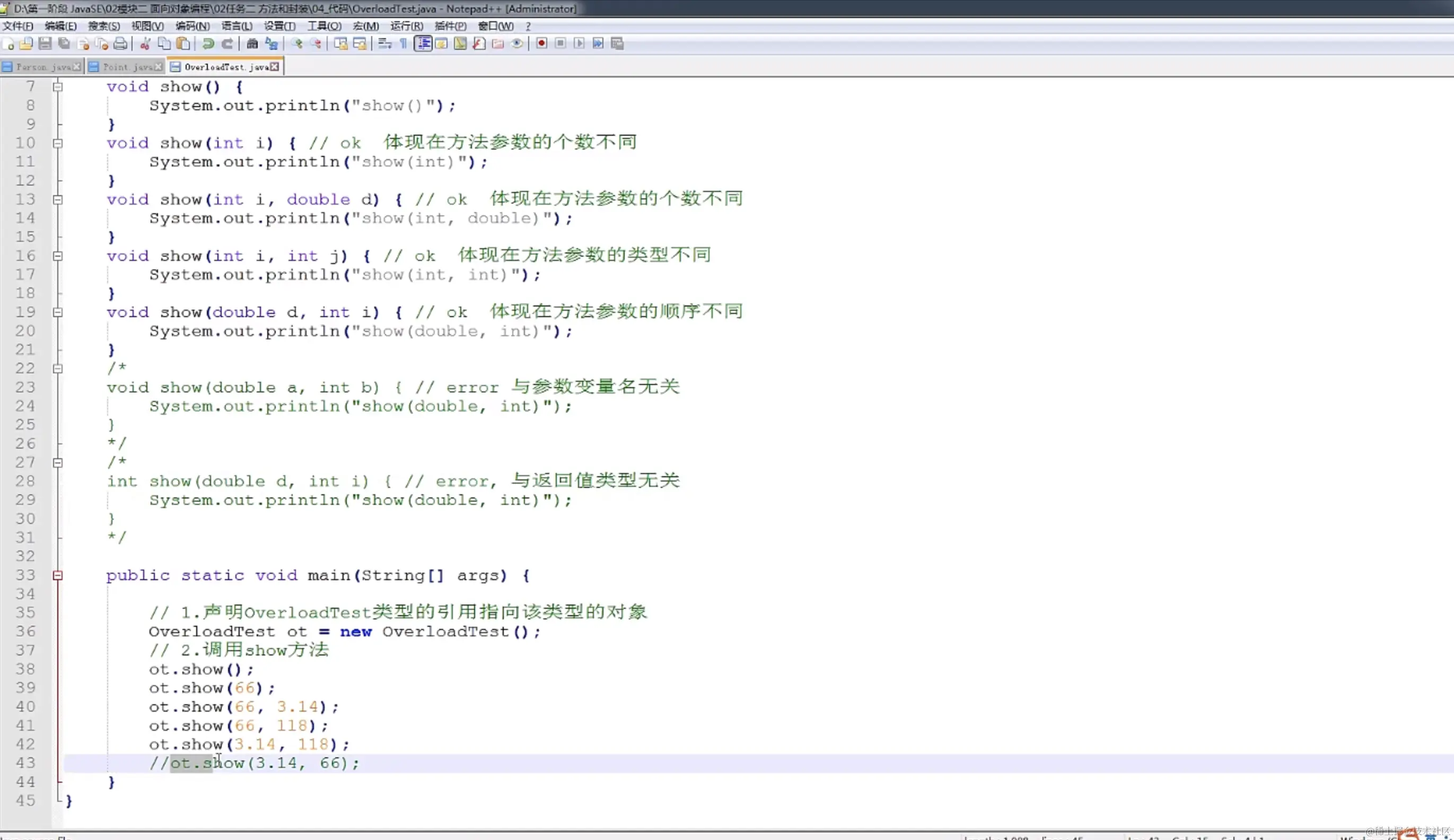Image resolution: width=1454 pixels, height=840 pixels.
Task: Play the recorded macro
Action: [579, 43]
